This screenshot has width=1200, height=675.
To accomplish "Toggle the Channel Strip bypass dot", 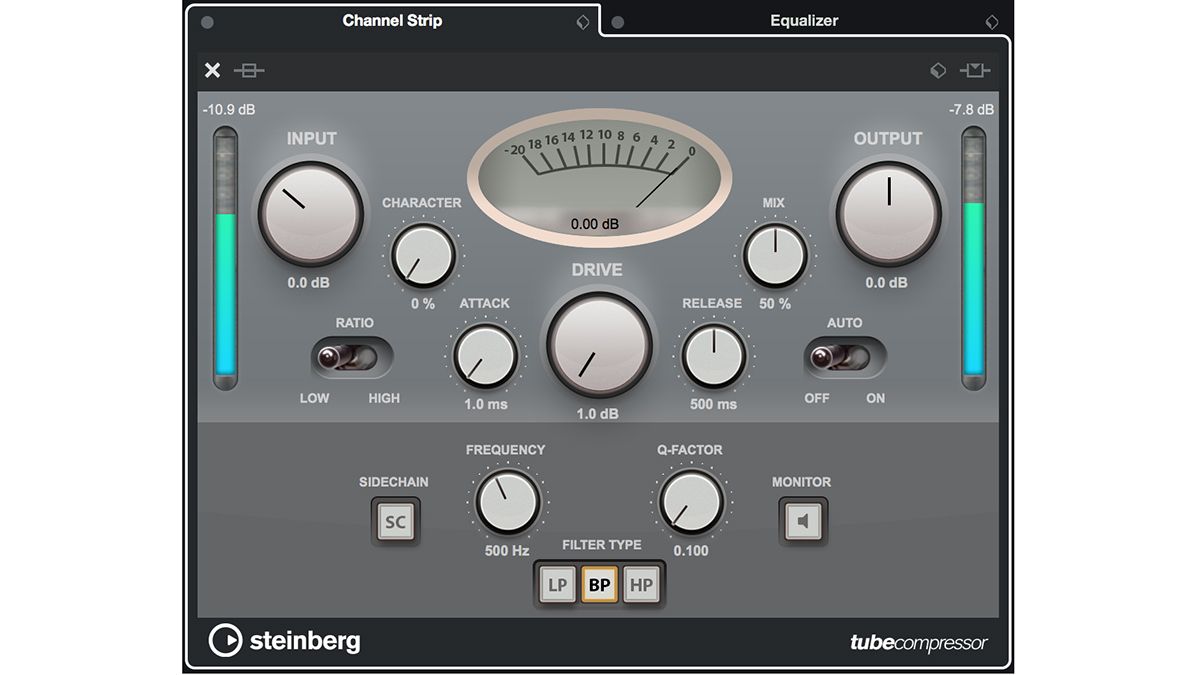I will pyautogui.click(x=207, y=22).
